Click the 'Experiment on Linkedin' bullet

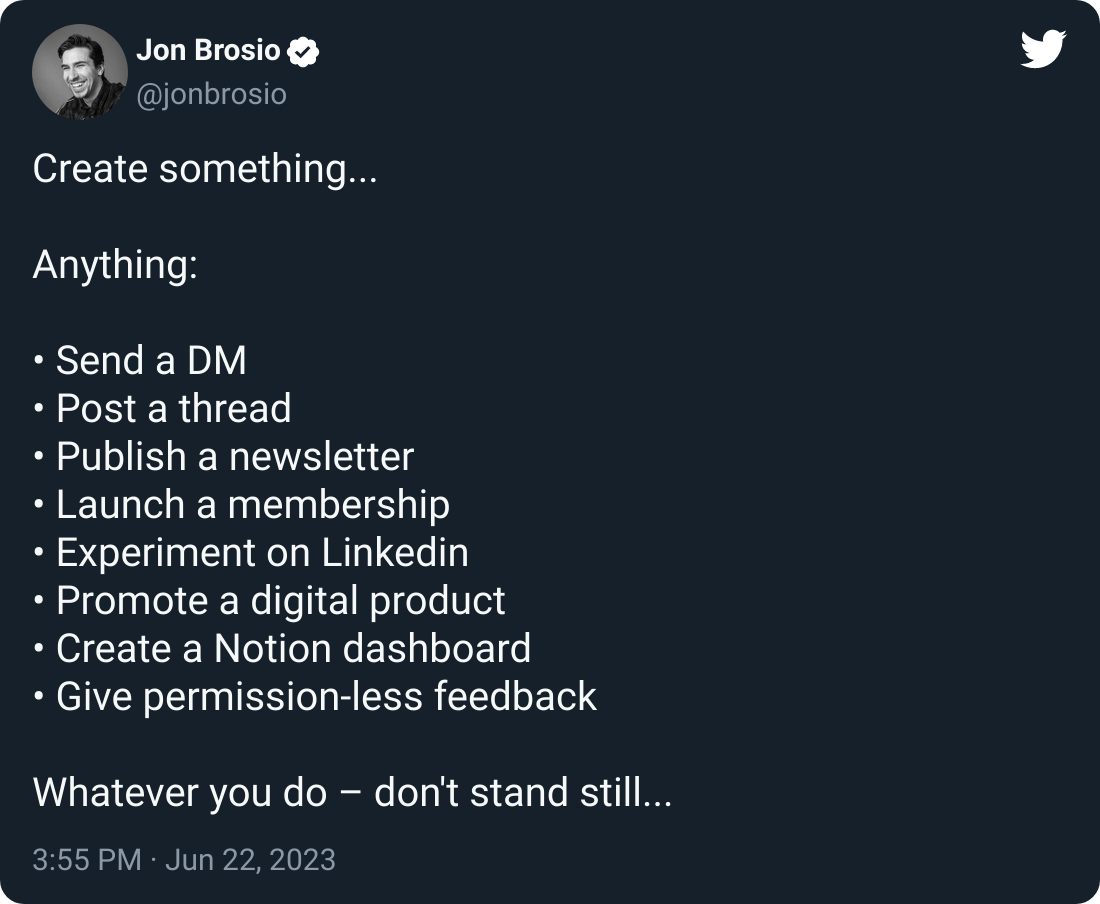(250, 553)
